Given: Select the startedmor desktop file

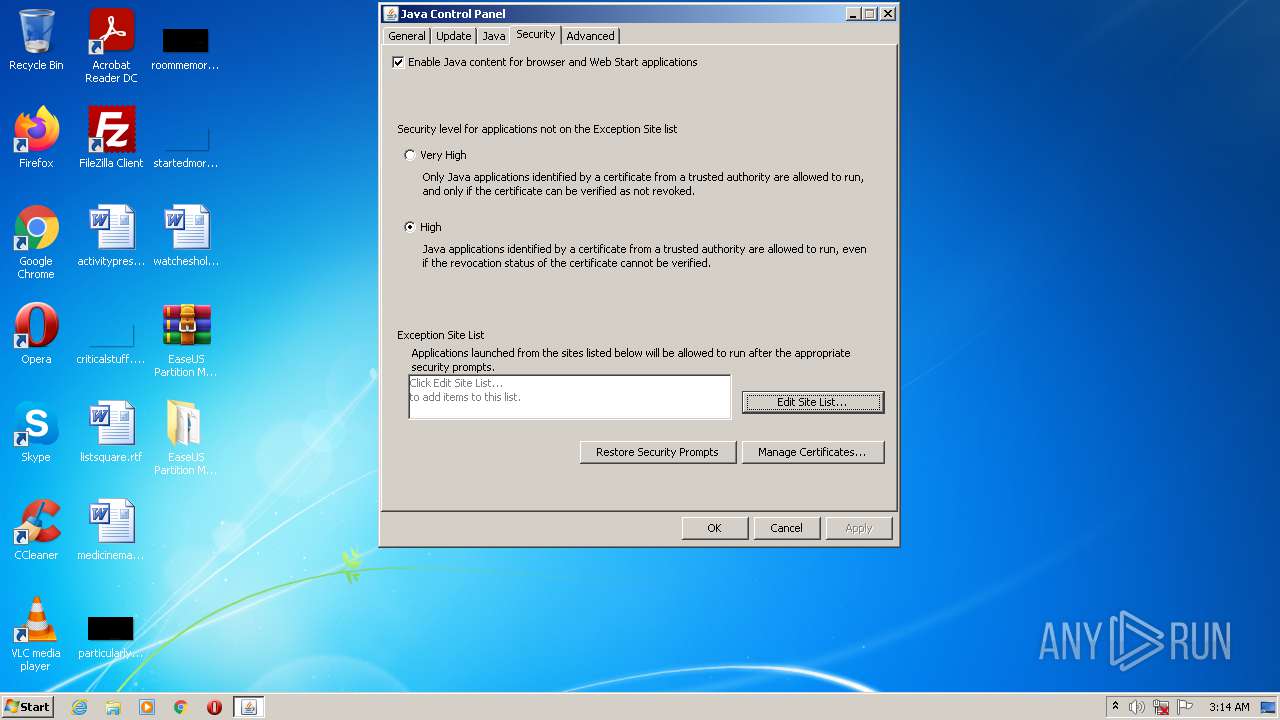Looking at the screenshot, I should pyautogui.click(x=186, y=146).
